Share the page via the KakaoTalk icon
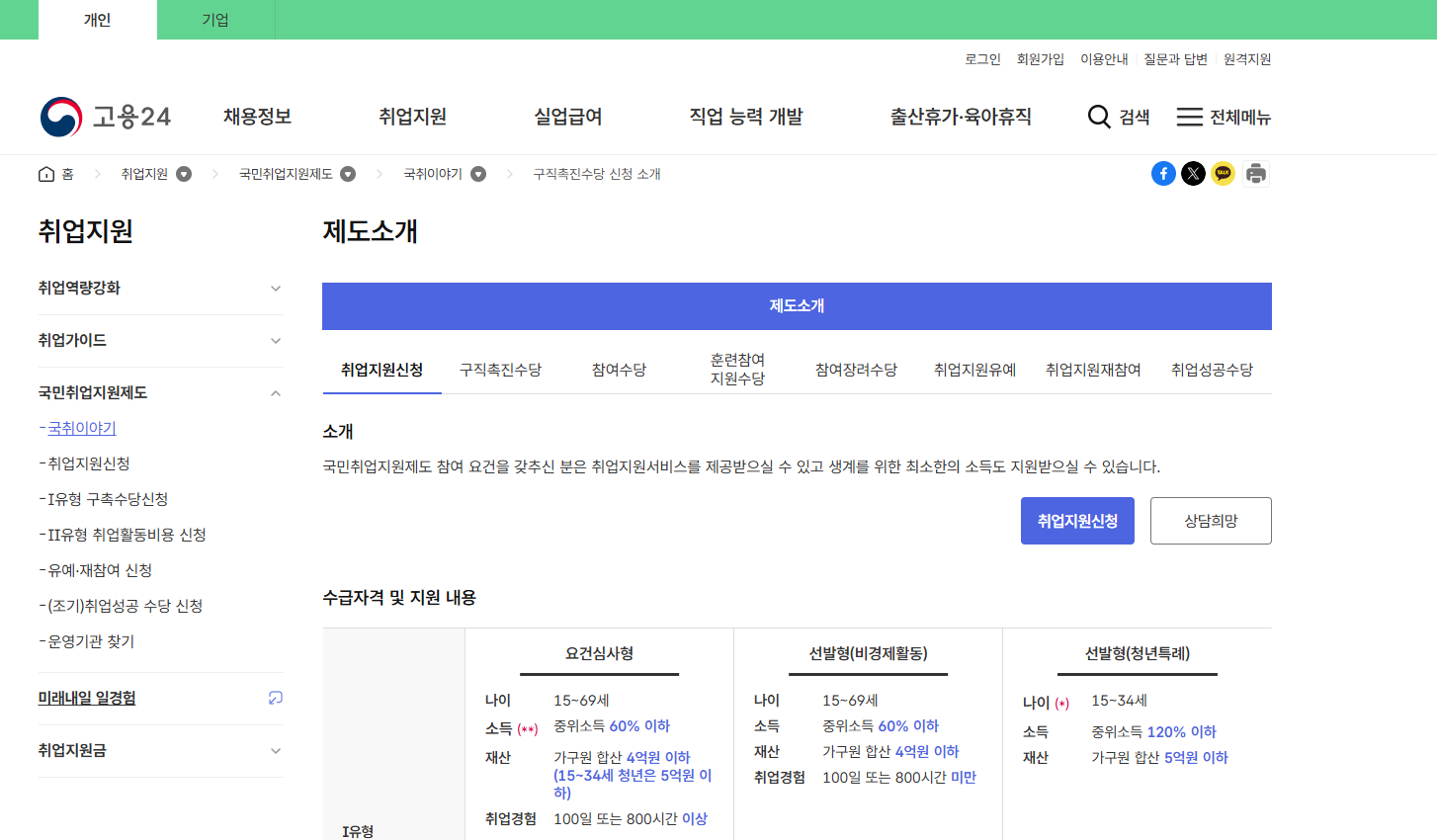The height and width of the screenshot is (840, 1437). pyautogui.click(x=1224, y=173)
